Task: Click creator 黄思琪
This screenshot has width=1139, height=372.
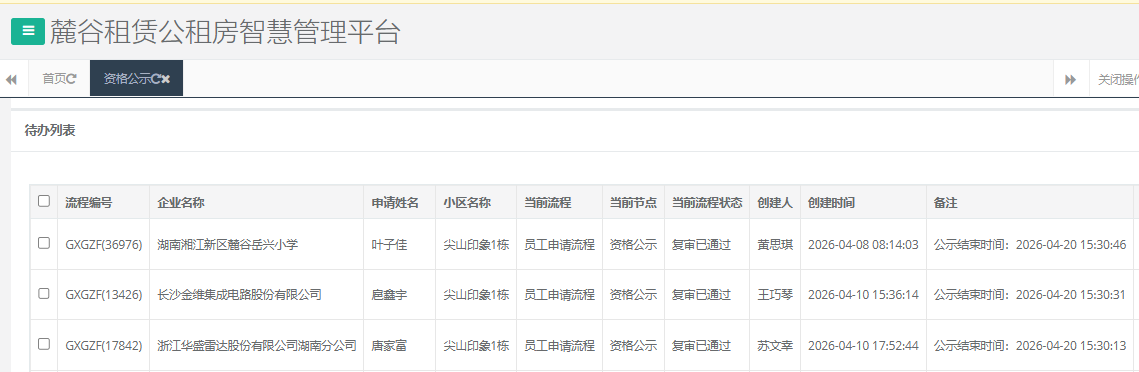Action: pos(775,245)
